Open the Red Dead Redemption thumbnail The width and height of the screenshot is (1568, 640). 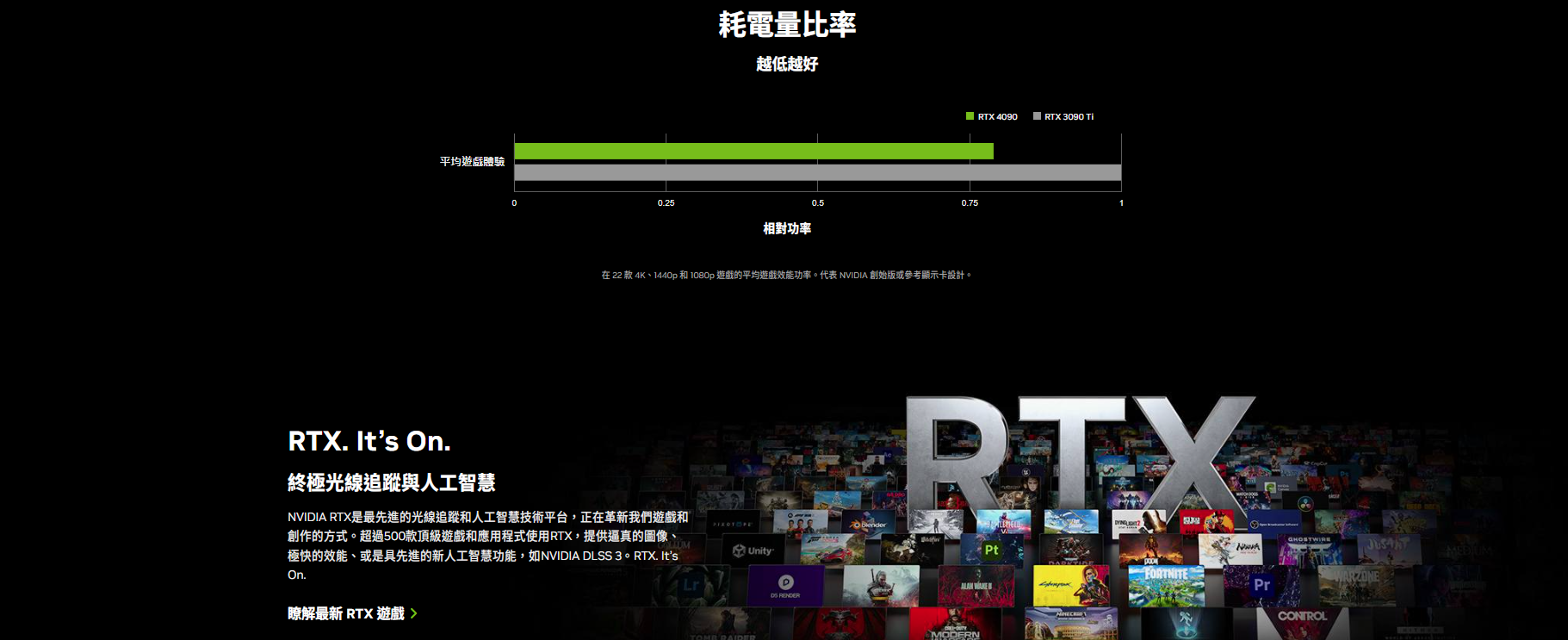1206,524
